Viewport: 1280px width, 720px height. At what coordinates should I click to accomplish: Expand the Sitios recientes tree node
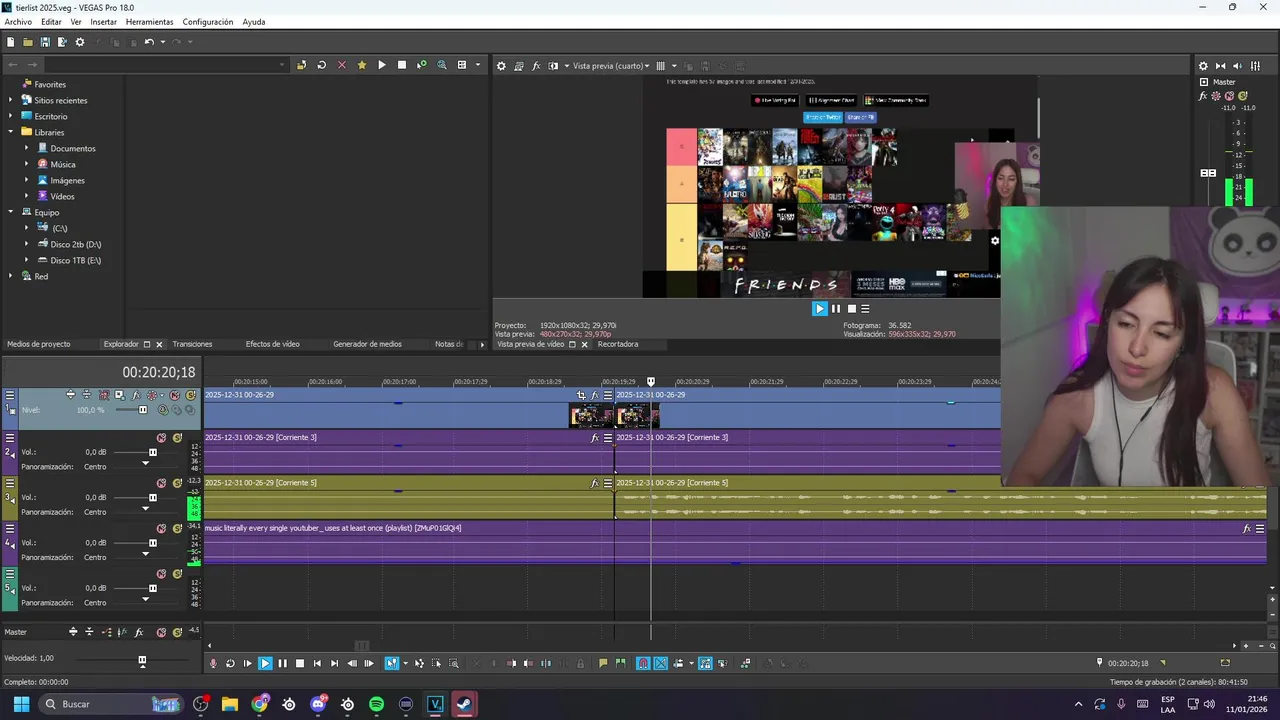(12, 100)
